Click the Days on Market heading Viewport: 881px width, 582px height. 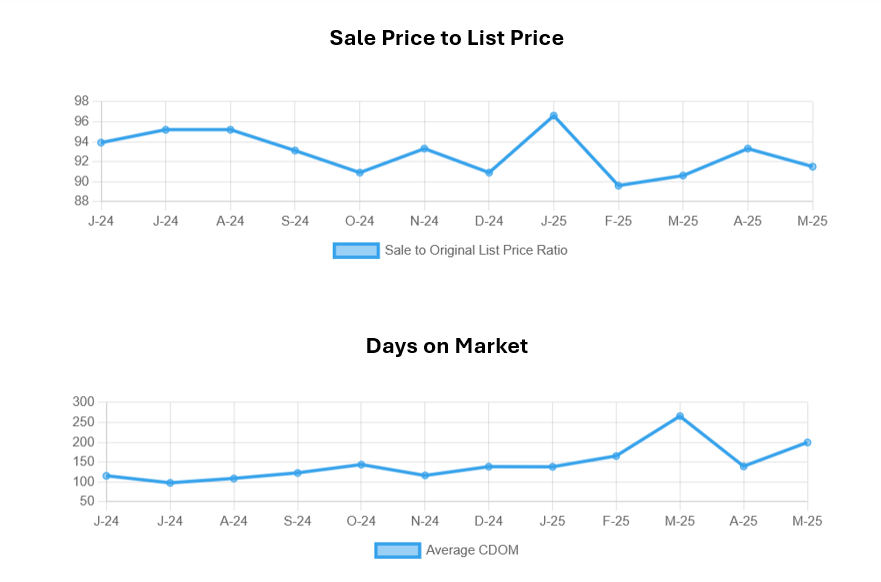tap(446, 346)
